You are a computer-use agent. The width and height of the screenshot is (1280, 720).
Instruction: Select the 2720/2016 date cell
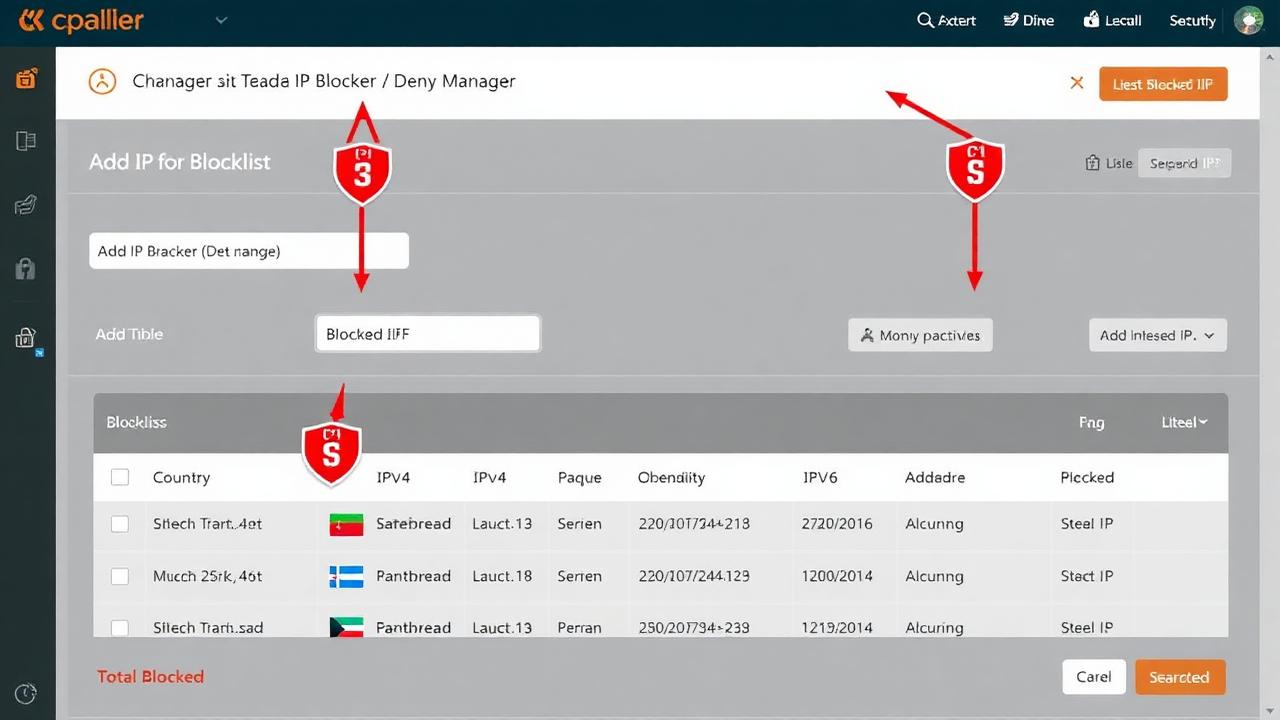(837, 523)
